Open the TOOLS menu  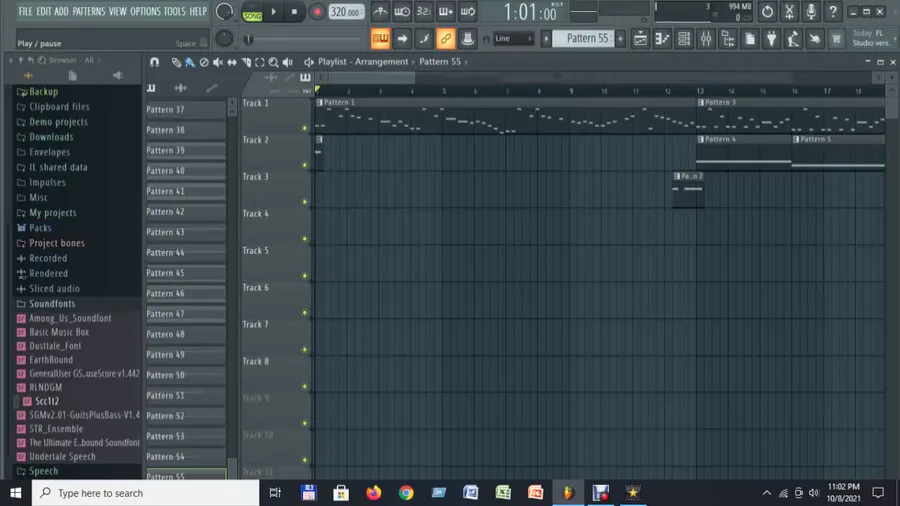pos(174,11)
